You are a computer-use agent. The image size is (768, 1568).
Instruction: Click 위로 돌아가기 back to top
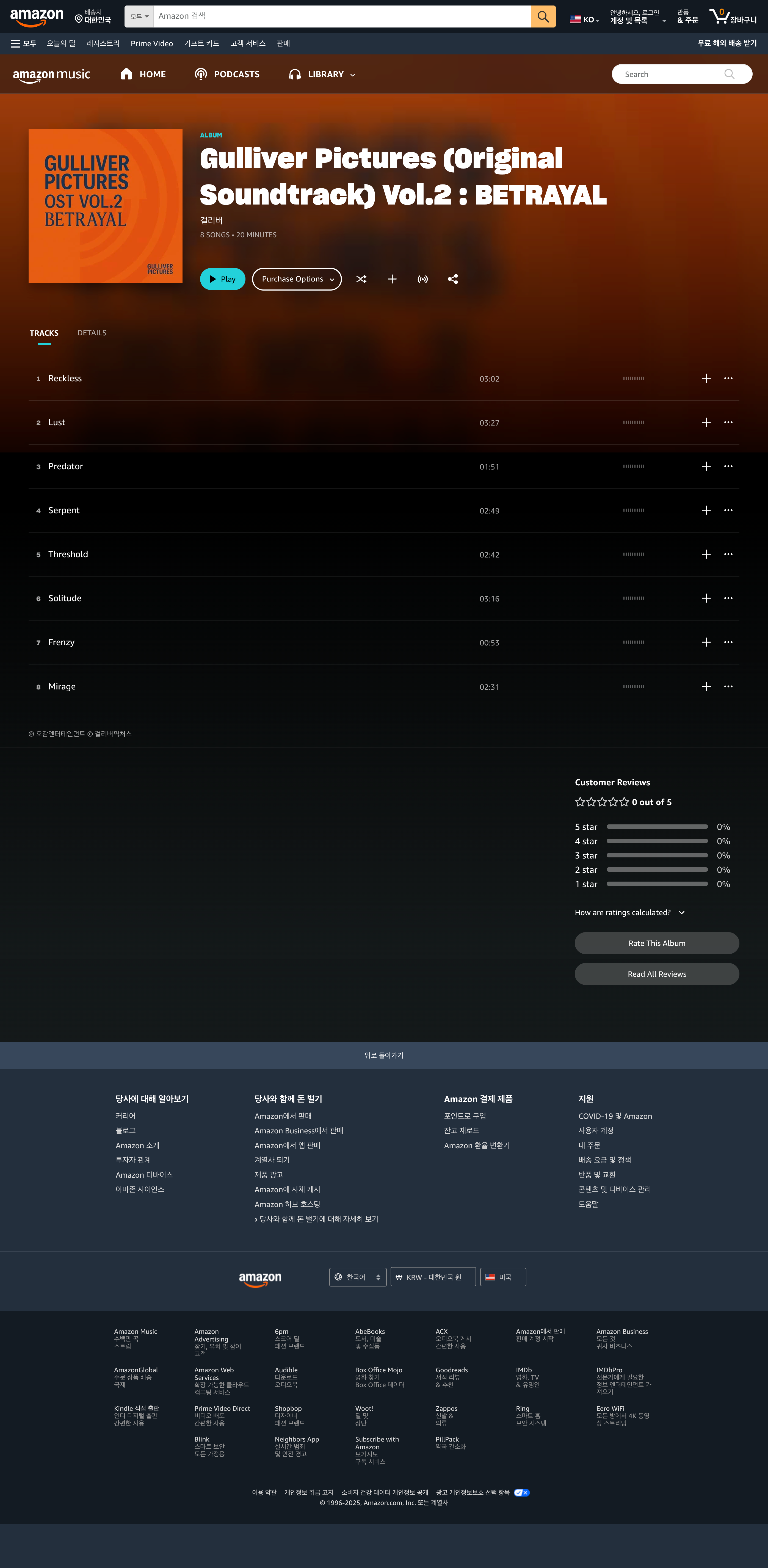point(384,1056)
